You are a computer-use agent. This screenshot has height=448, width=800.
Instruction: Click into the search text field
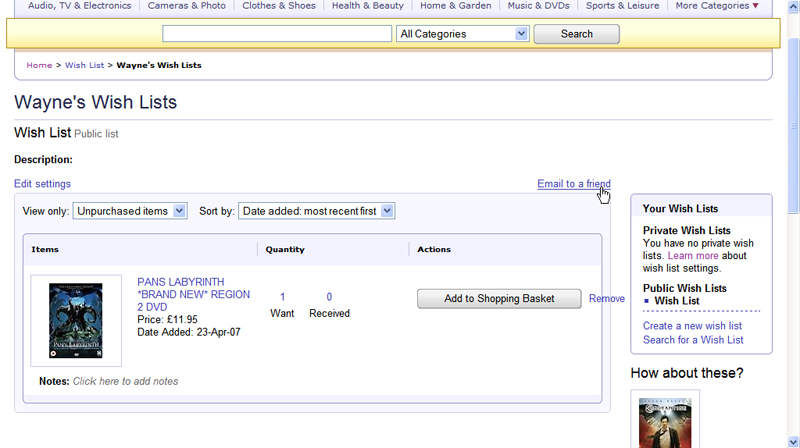click(x=276, y=34)
